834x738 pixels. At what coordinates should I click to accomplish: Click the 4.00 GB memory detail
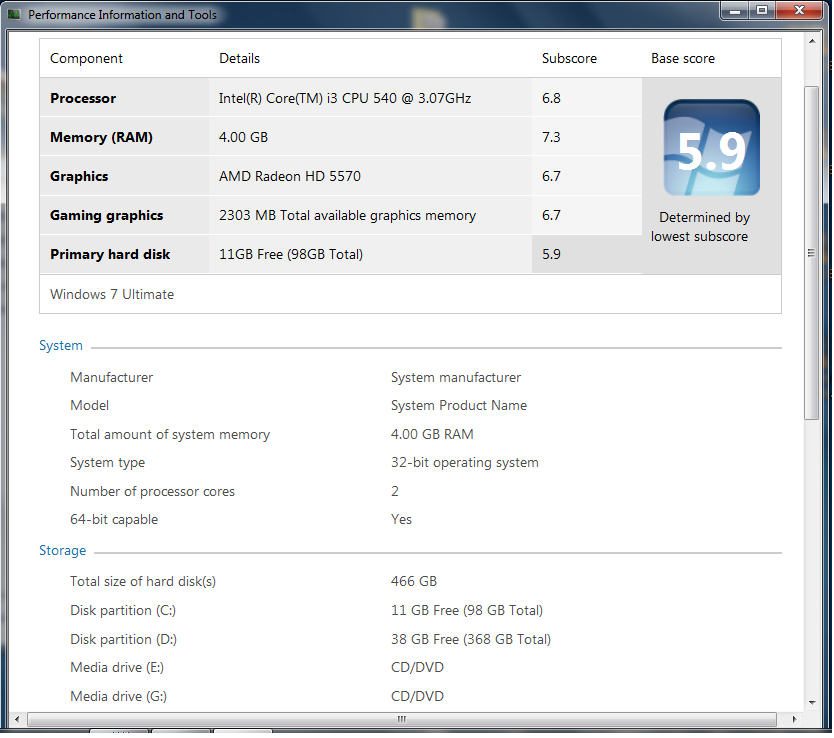point(243,137)
